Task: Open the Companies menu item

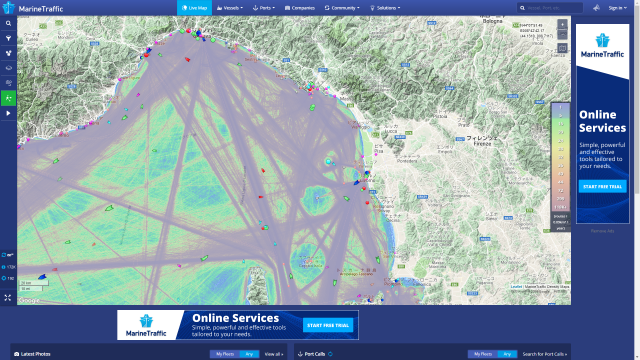Action: point(300,8)
